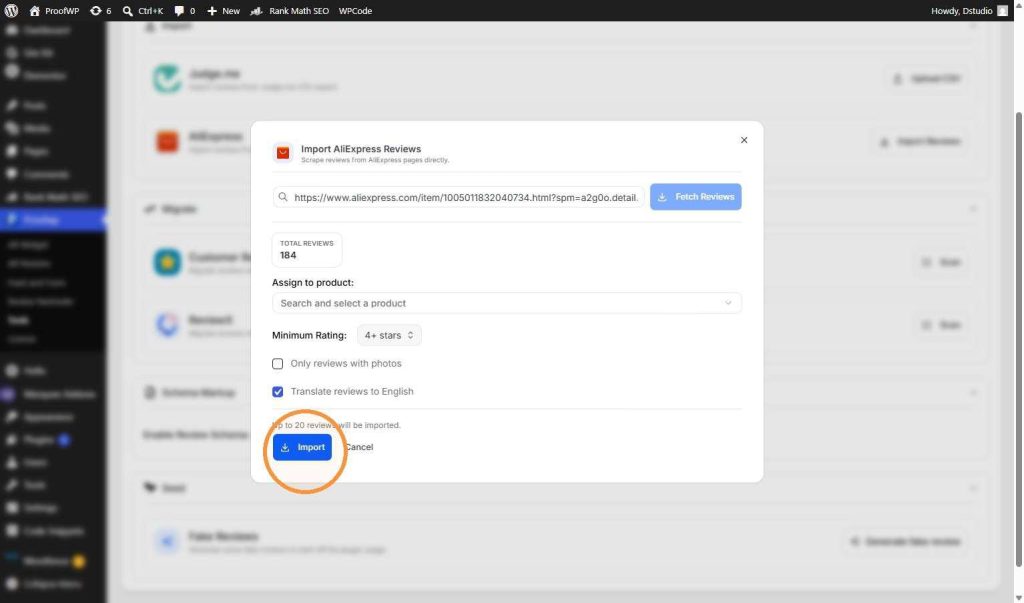Cancel the review import

tap(359, 447)
